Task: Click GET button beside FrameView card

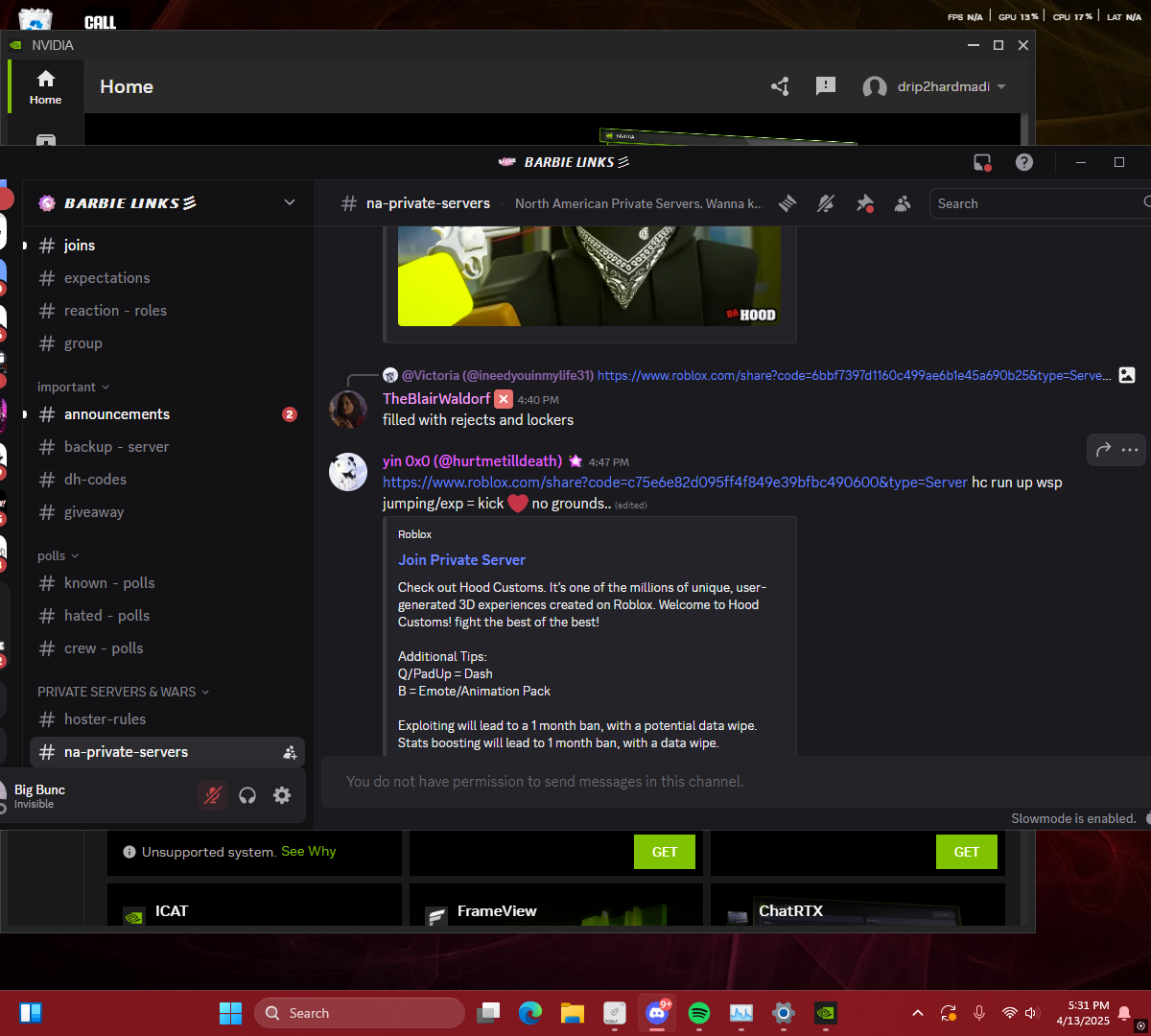Action: 665,852
